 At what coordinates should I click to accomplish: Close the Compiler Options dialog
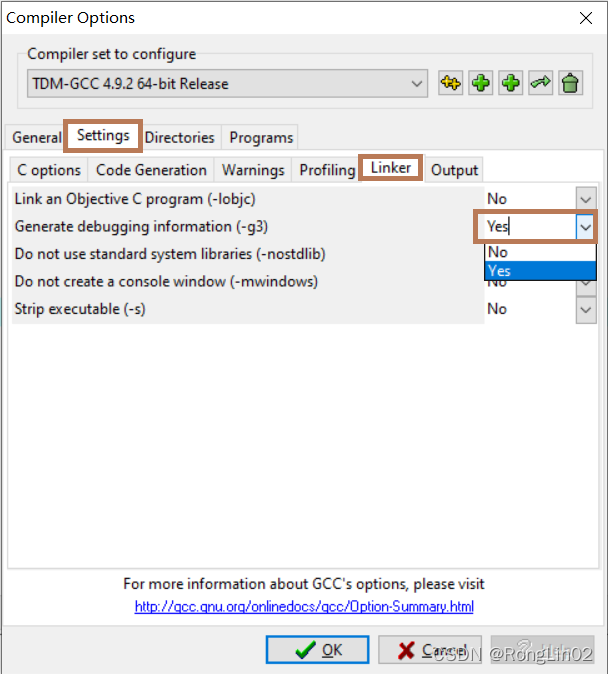tap(586, 18)
